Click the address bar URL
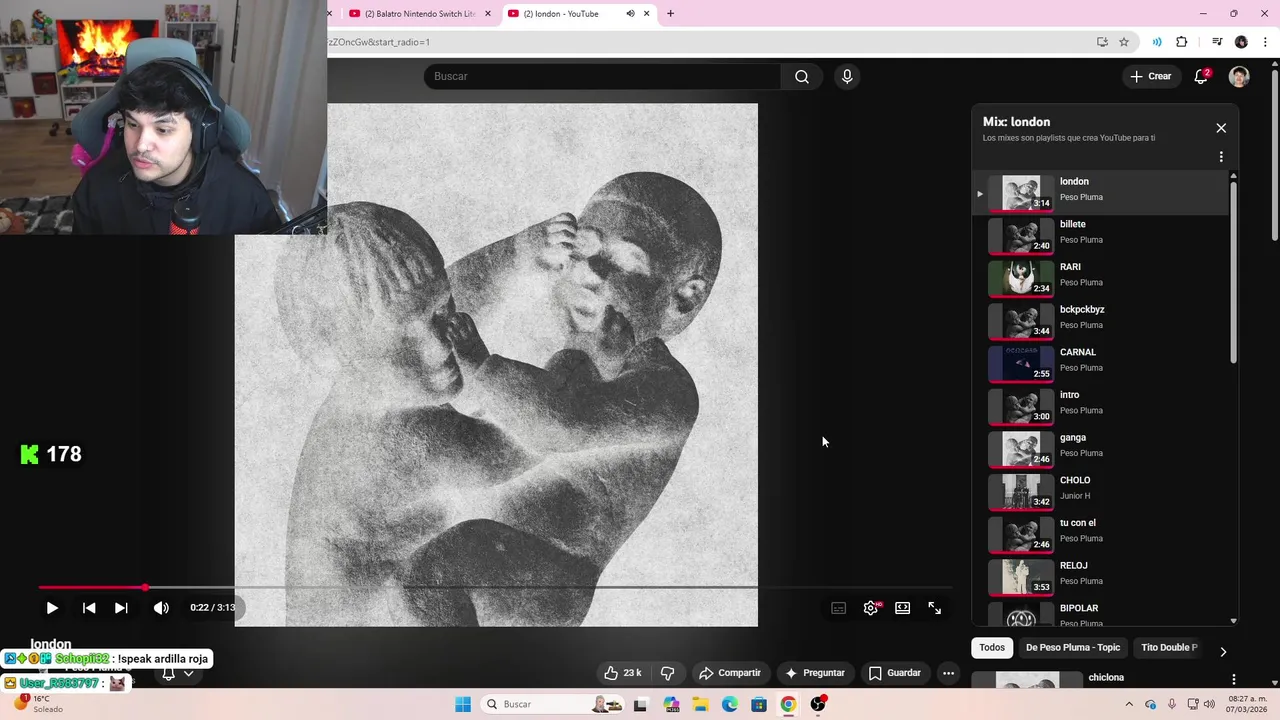This screenshot has height=720, width=1280. click(379, 42)
